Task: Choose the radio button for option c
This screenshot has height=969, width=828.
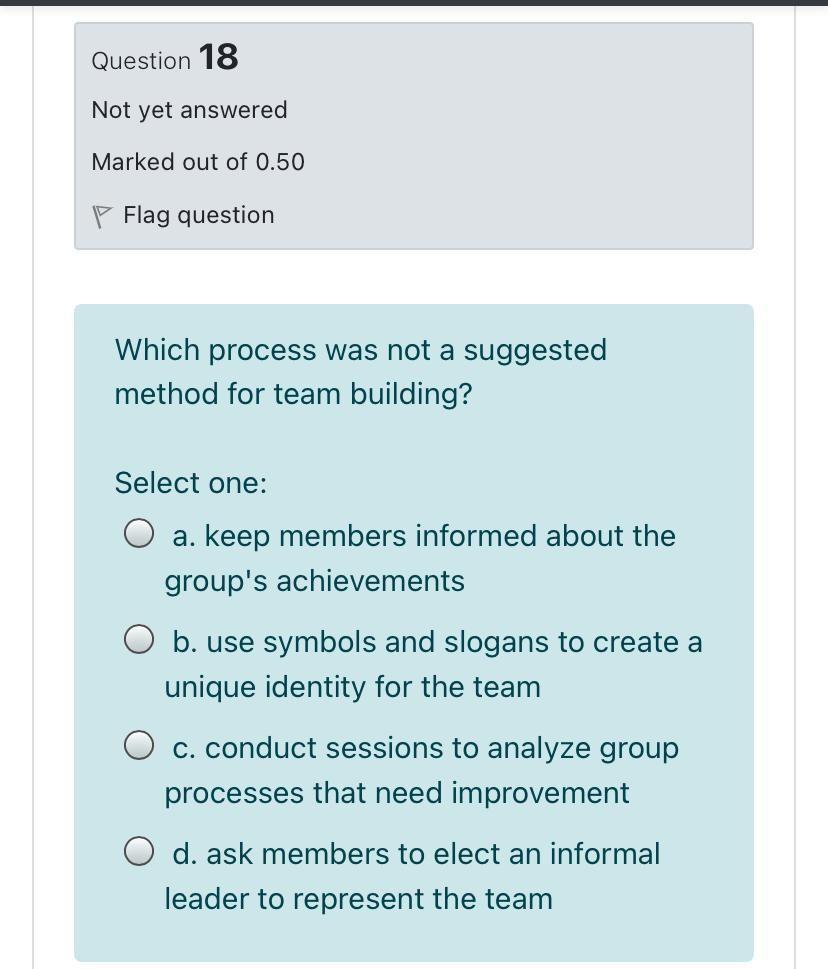Action: click(139, 746)
